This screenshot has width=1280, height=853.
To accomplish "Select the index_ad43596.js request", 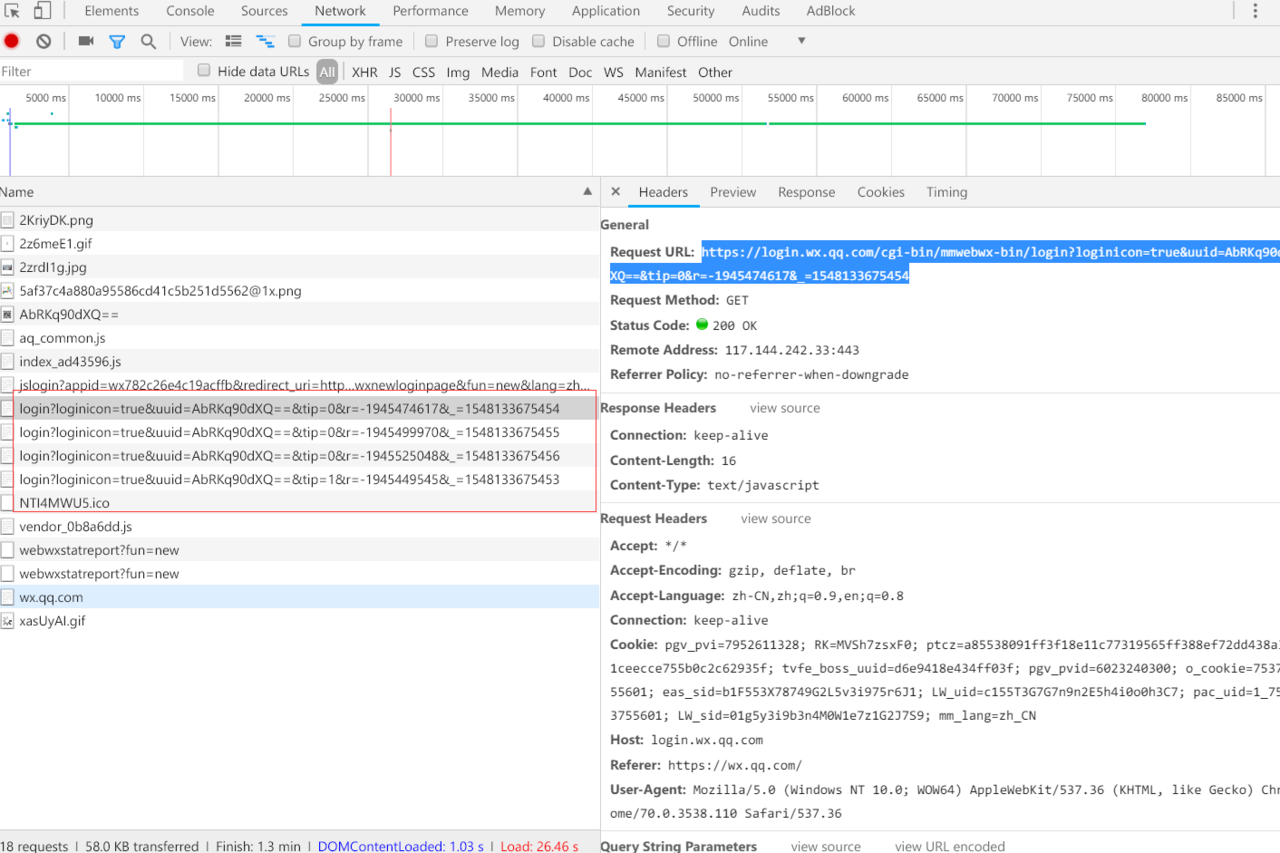I will (x=300, y=361).
